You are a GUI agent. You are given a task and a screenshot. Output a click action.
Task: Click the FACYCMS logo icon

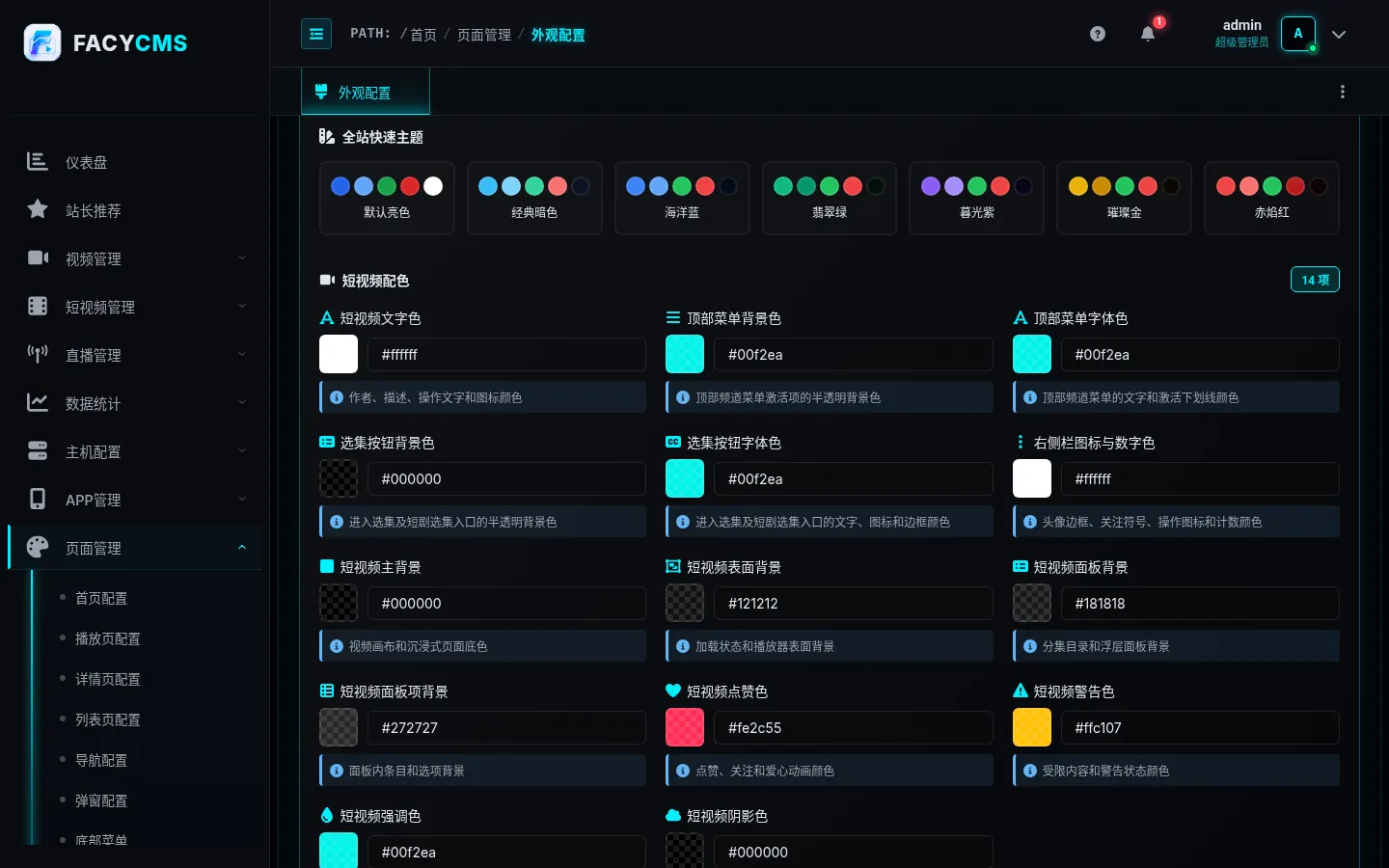(x=42, y=42)
